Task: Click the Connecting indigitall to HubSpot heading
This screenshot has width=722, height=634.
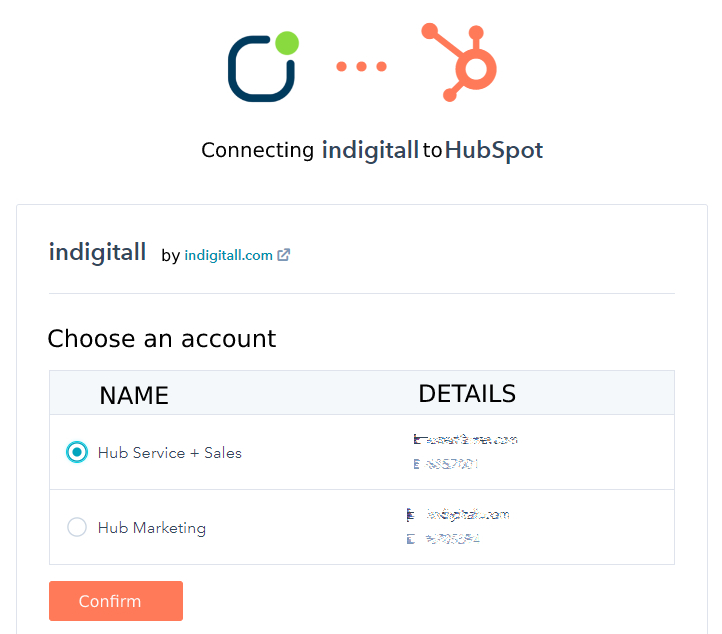Action: tap(372, 151)
